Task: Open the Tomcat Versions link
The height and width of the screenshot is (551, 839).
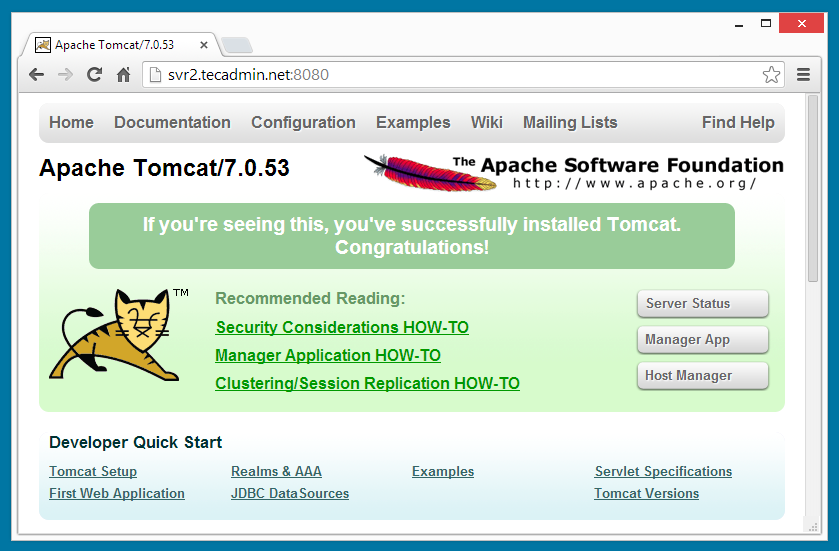Action: click(x=646, y=493)
